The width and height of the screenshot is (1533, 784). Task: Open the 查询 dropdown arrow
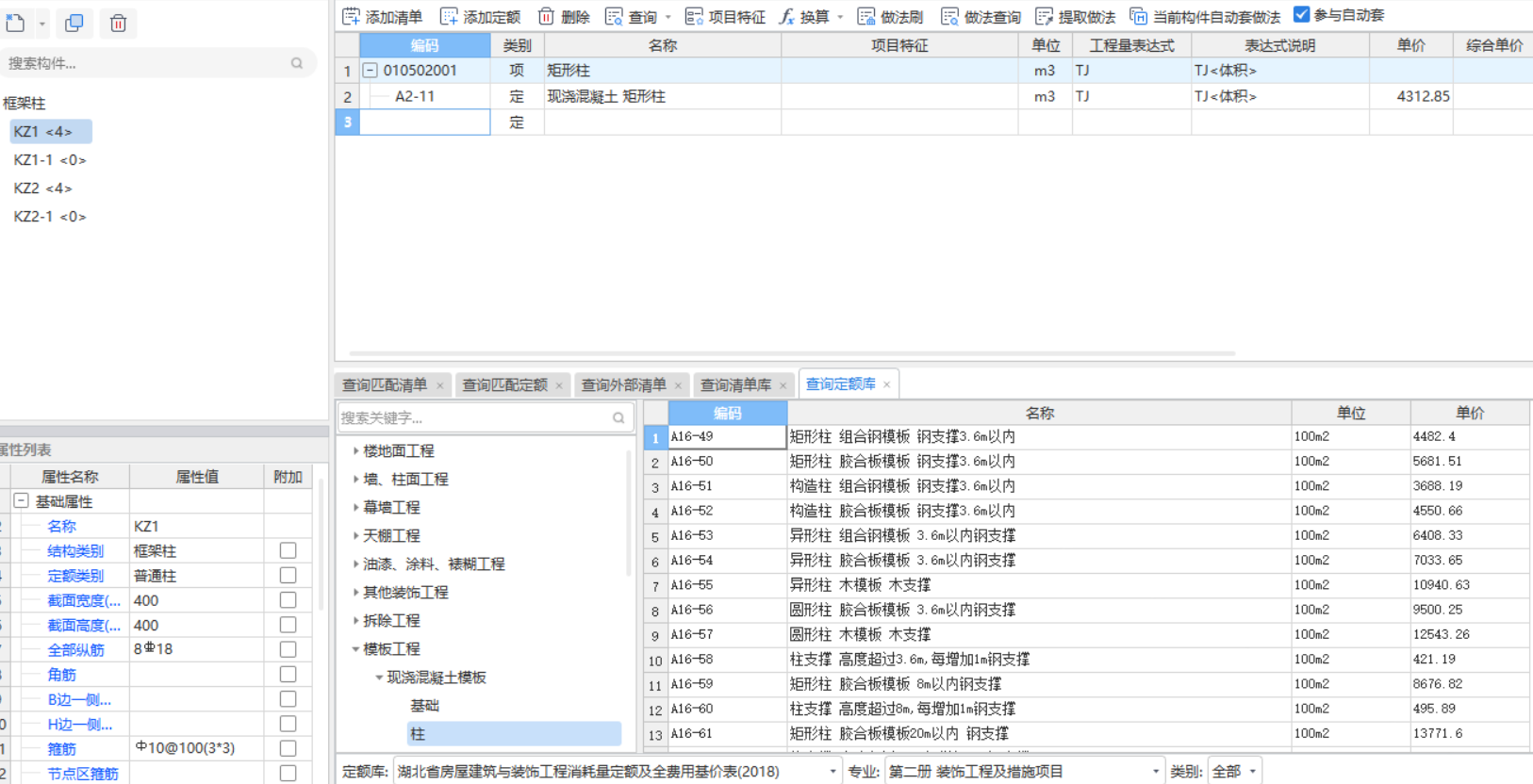coord(668,17)
